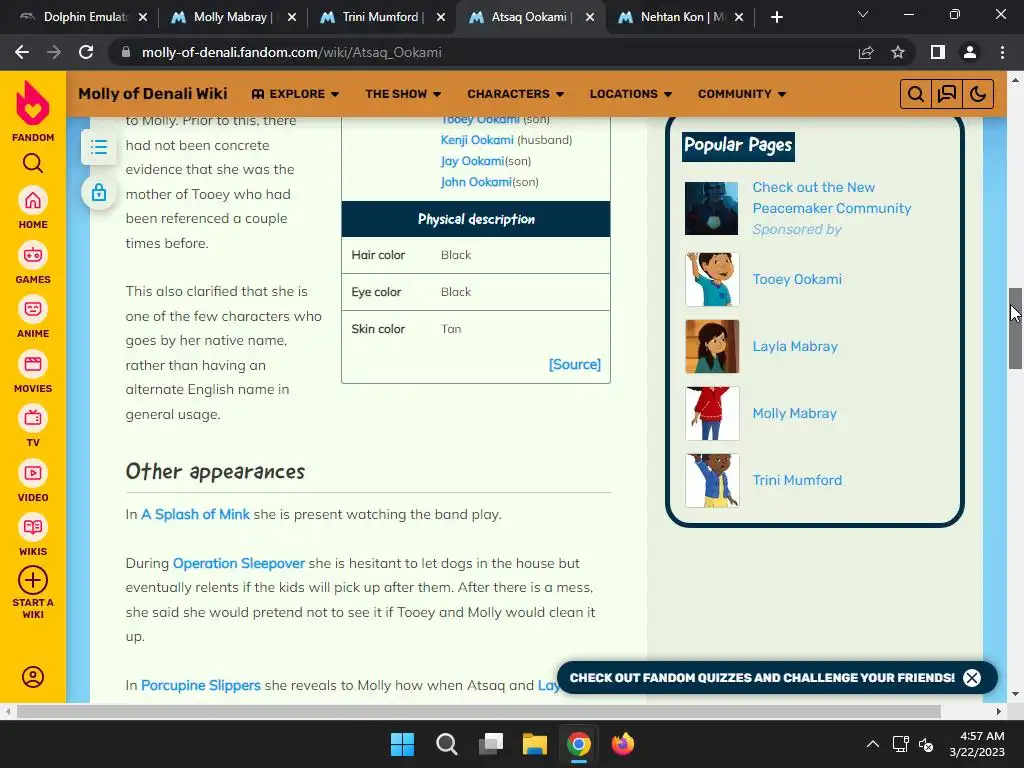The image size is (1024, 768).
Task: Open Windows Start menu
Action: (402, 744)
